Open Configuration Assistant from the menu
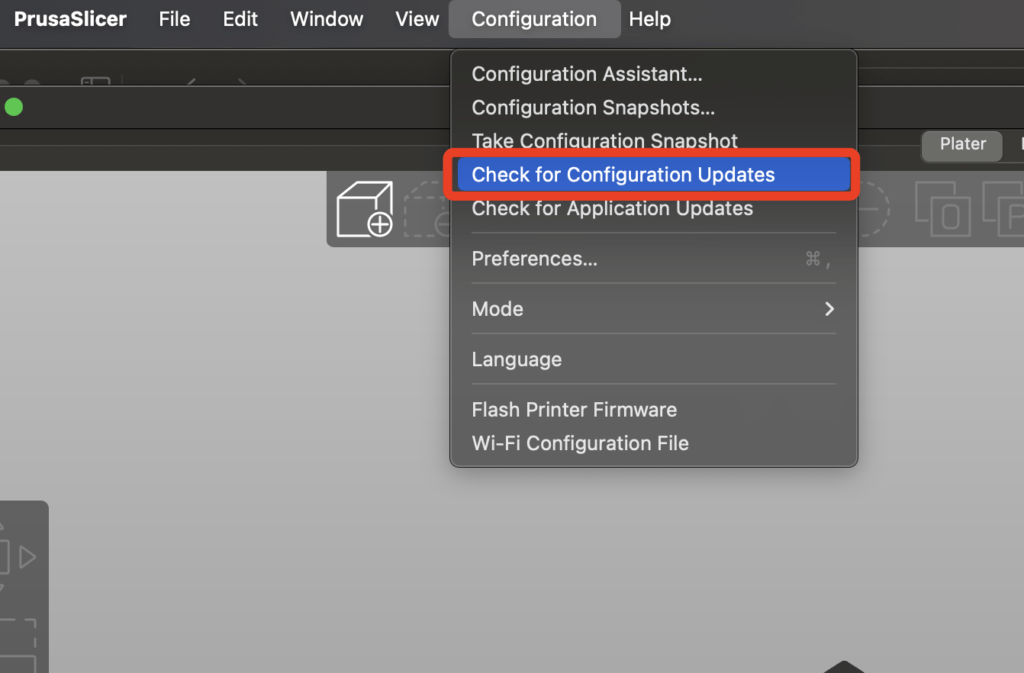The height and width of the screenshot is (673, 1024). pyautogui.click(x=587, y=74)
